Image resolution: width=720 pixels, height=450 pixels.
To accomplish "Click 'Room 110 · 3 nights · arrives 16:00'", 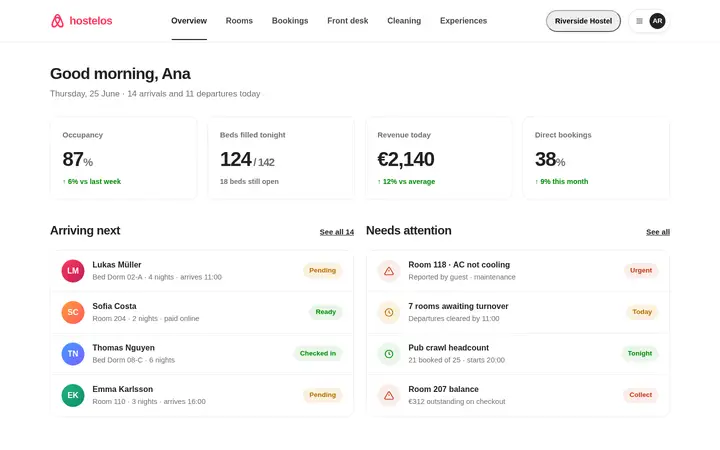I will pyautogui.click(x=149, y=401).
